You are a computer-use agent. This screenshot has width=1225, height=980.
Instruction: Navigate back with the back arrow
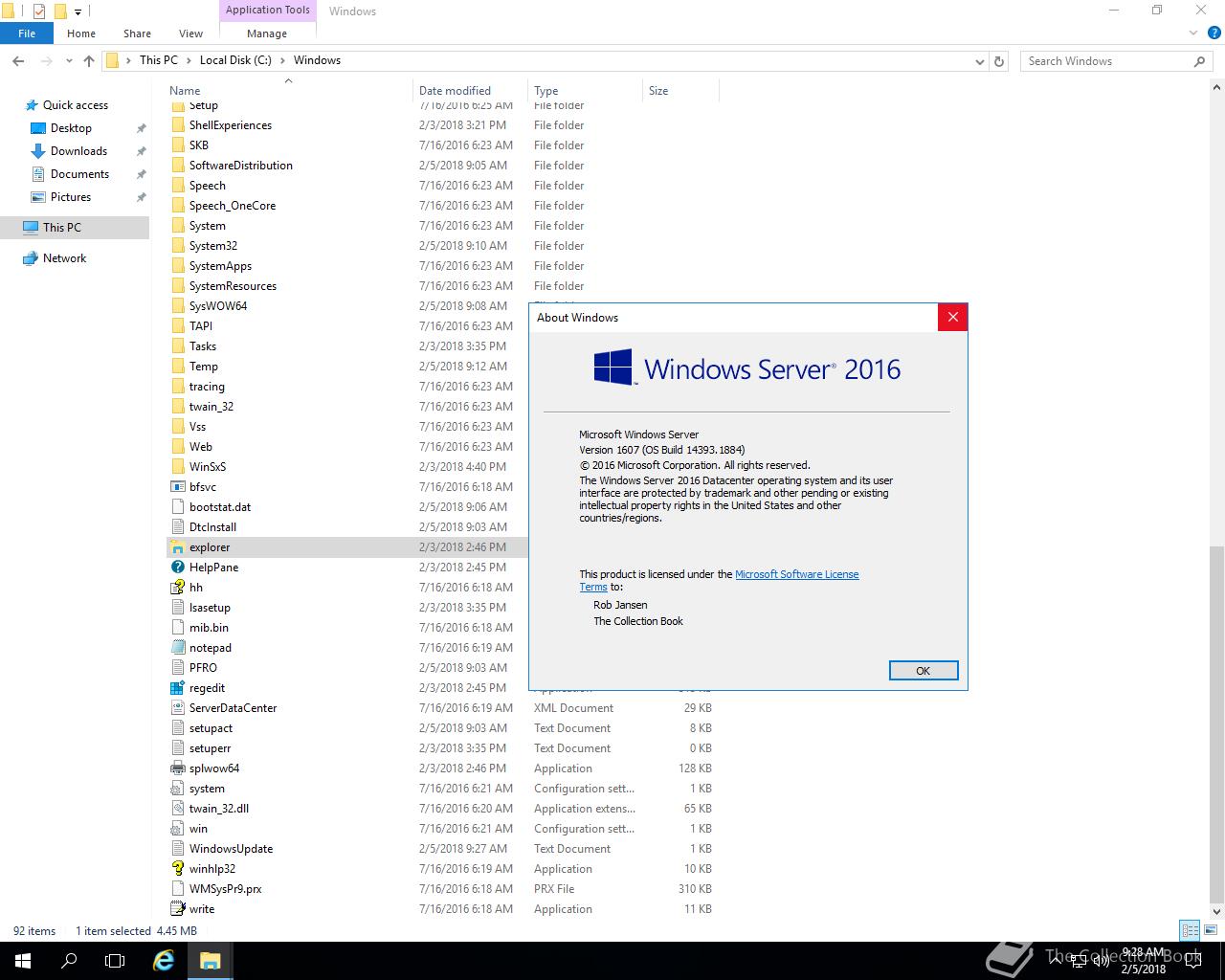click(x=18, y=60)
